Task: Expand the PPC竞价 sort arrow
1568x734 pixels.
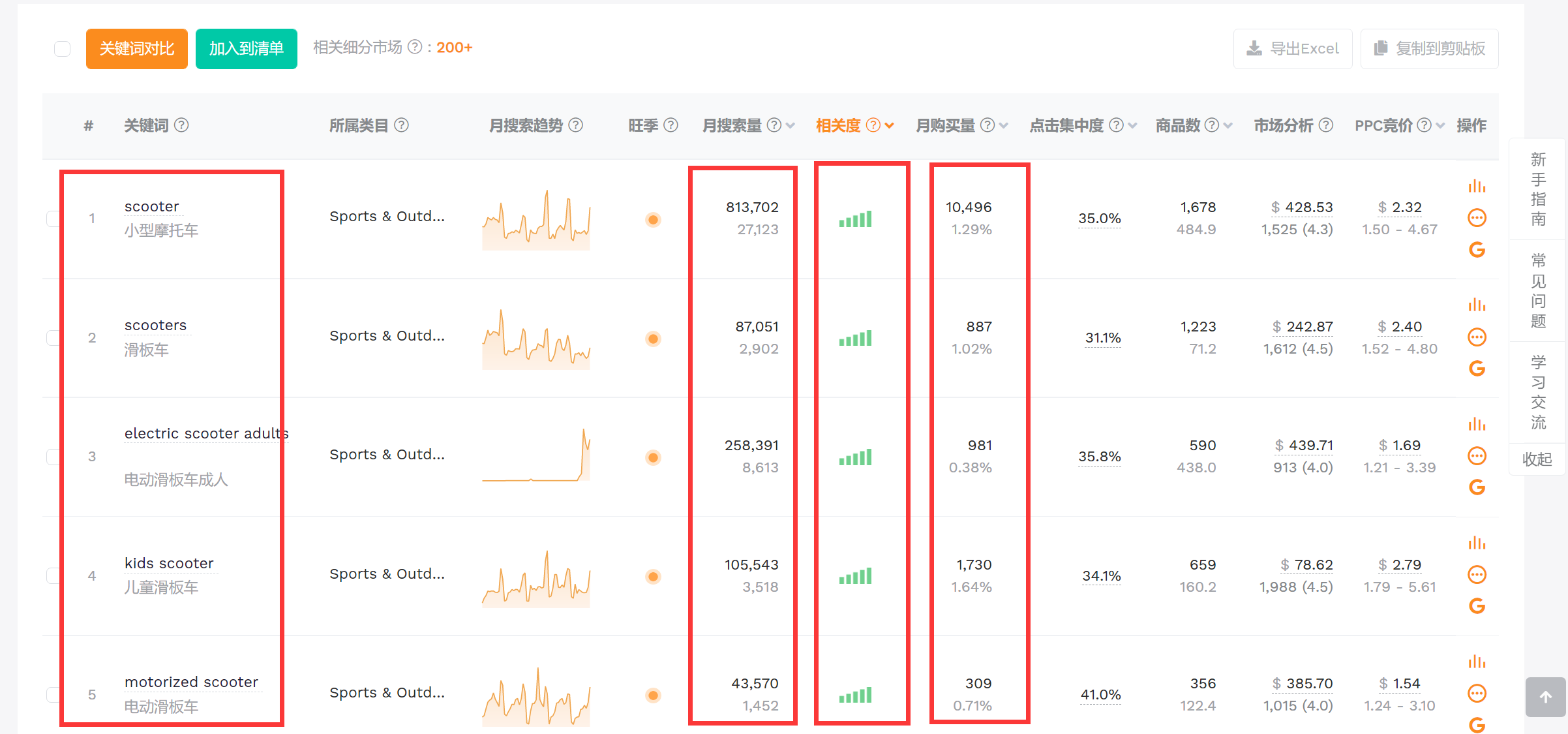Action: coord(1440,125)
